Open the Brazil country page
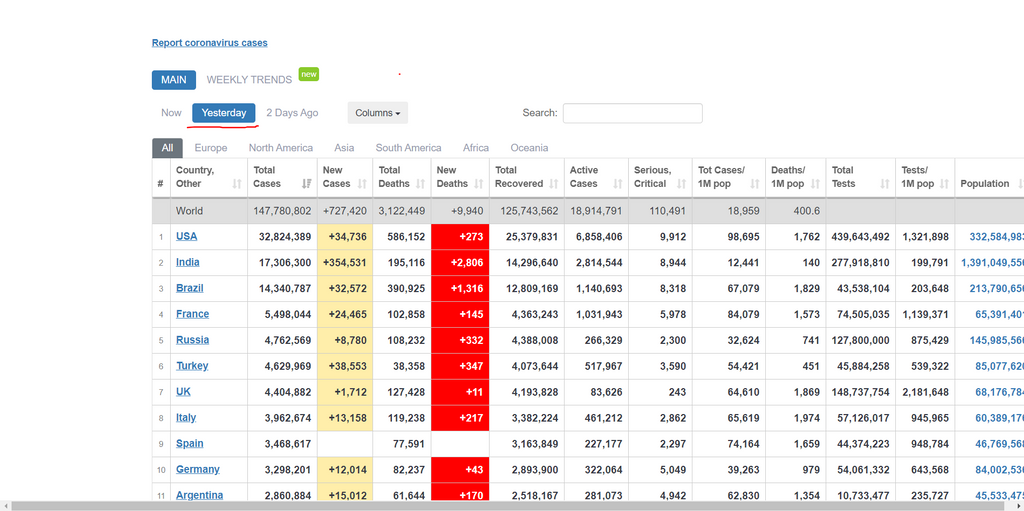This screenshot has height=511, width=1024. [x=189, y=288]
